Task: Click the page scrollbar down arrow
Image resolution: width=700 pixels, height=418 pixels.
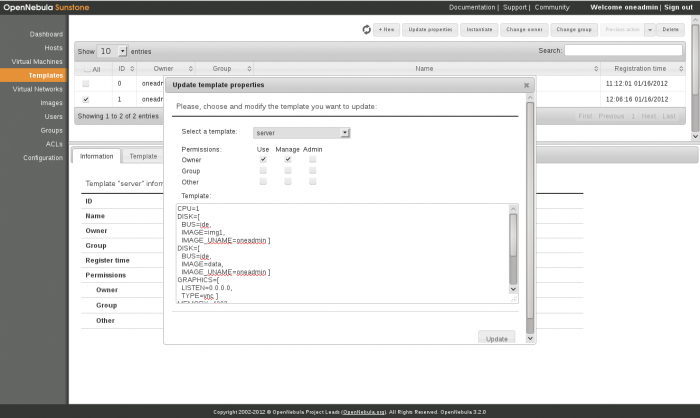Action: (x=695, y=136)
